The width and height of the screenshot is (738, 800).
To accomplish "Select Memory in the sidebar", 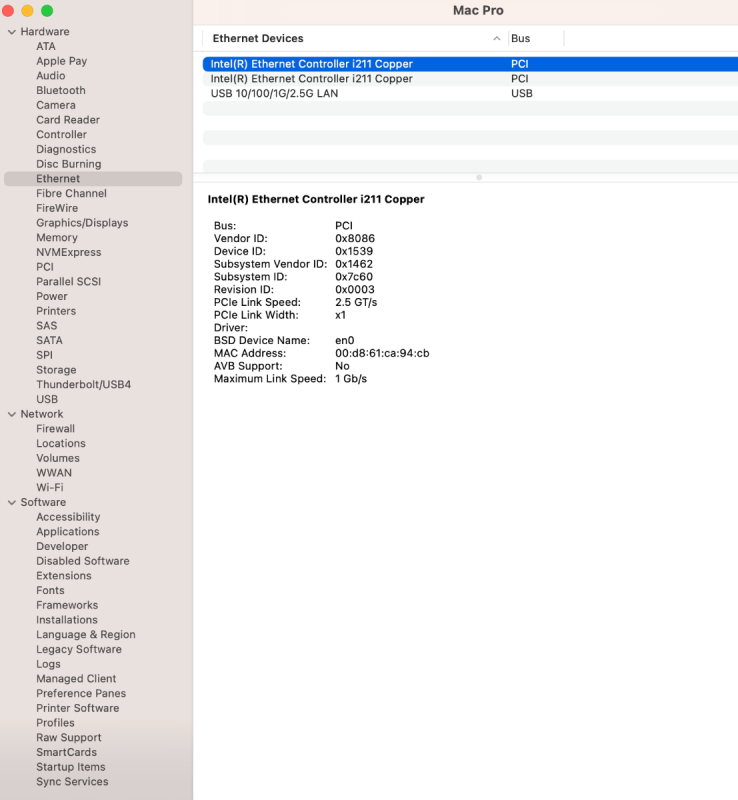I will [57, 238].
